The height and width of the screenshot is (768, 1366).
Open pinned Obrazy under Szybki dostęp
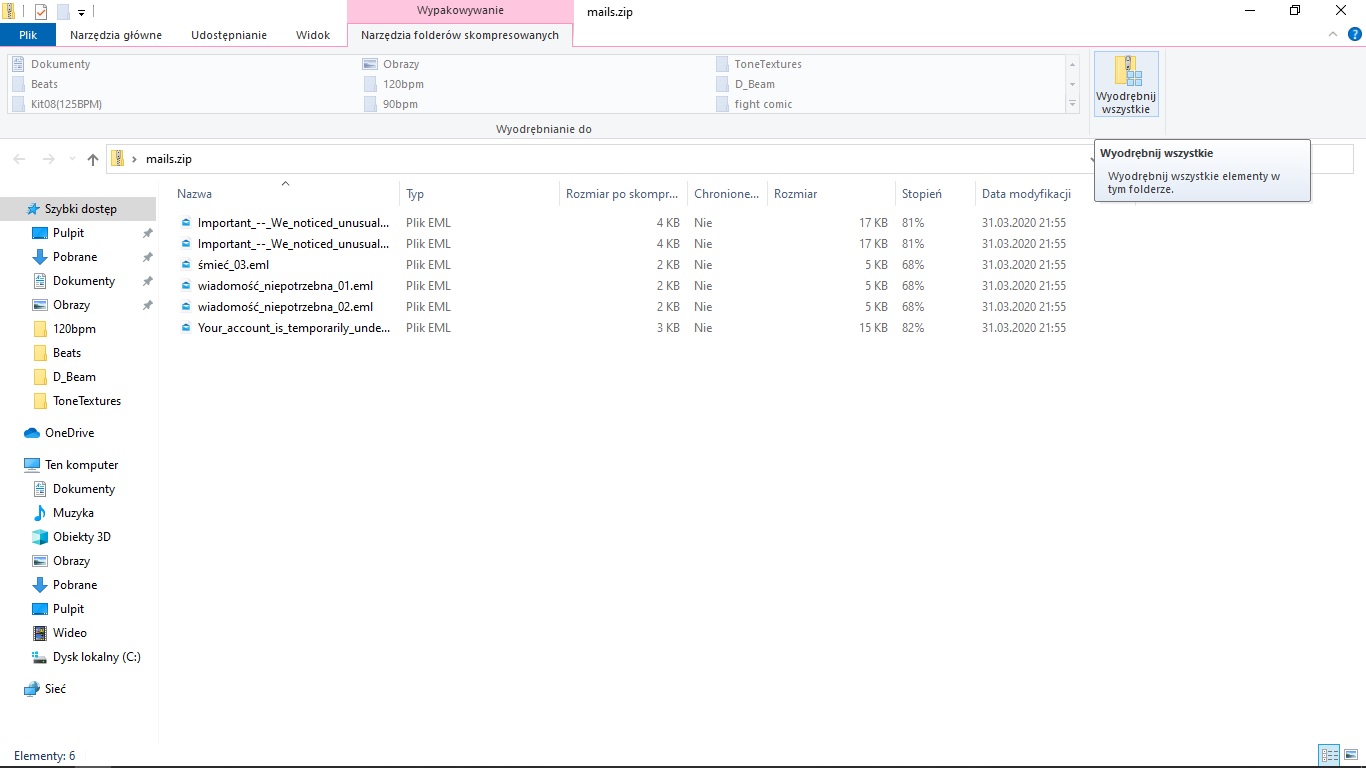71,305
